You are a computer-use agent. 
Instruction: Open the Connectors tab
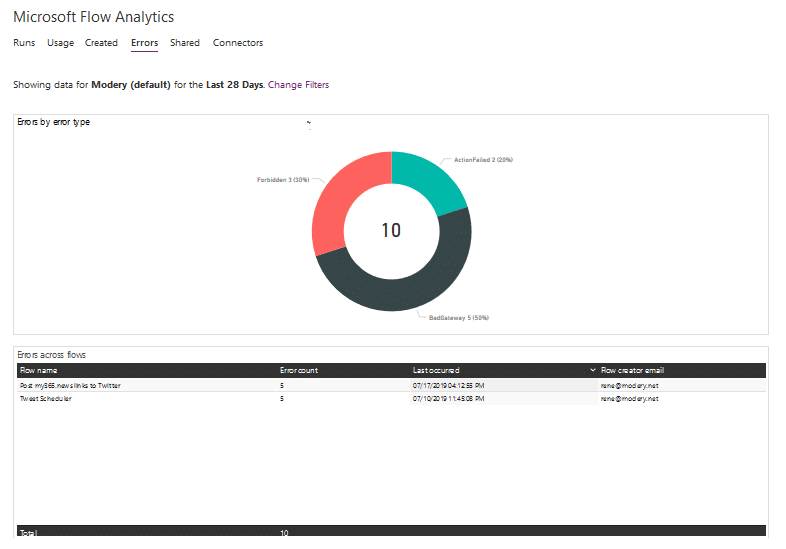[x=238, y=43]
